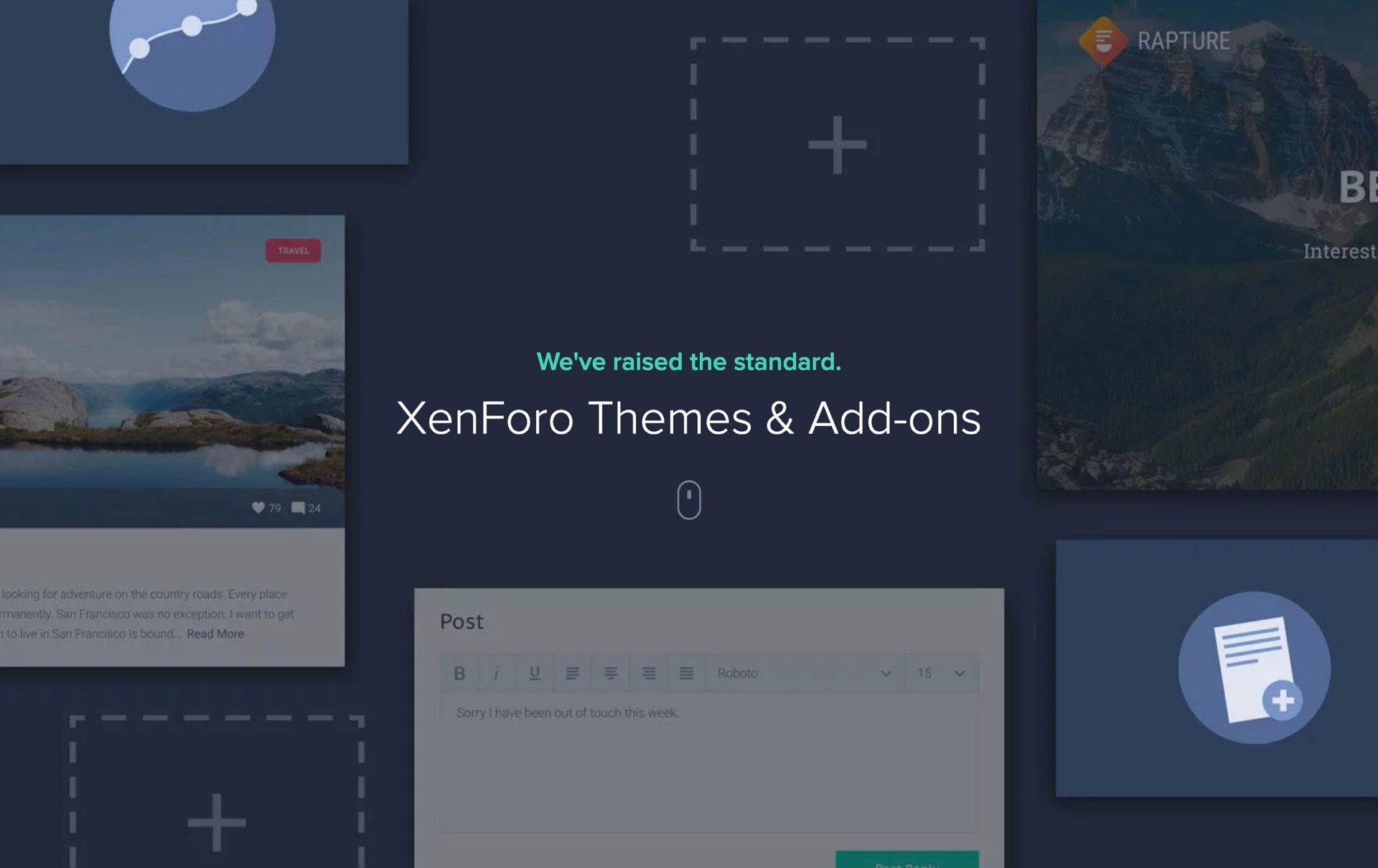Screen dimensions: 1378x868
Task: Click the green Post Reply button
Action: [906, 860]
